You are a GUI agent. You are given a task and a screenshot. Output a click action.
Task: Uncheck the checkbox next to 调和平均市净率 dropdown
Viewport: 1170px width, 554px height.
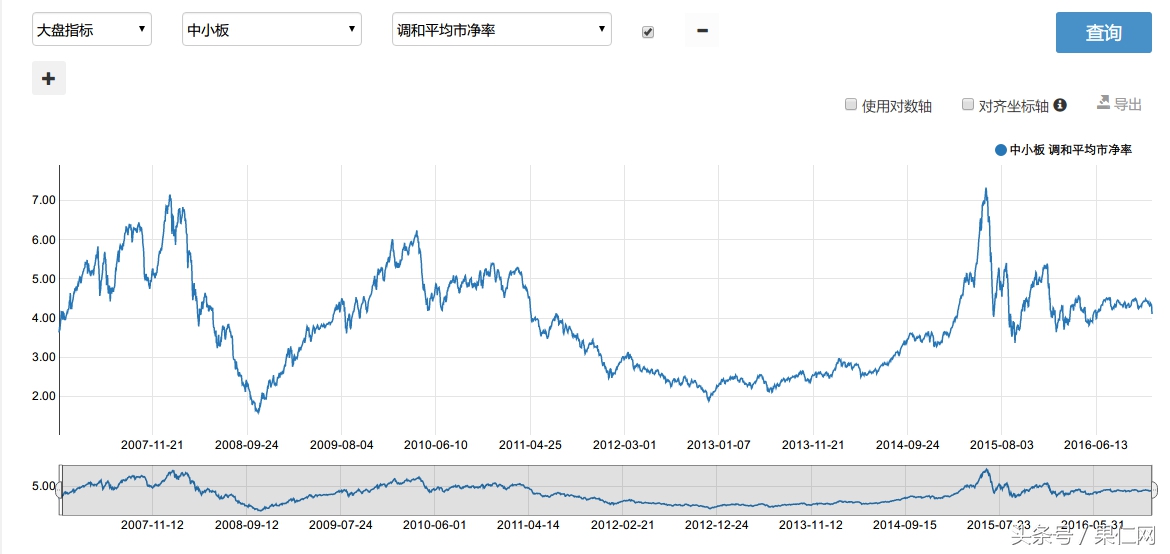click(648, 32)
